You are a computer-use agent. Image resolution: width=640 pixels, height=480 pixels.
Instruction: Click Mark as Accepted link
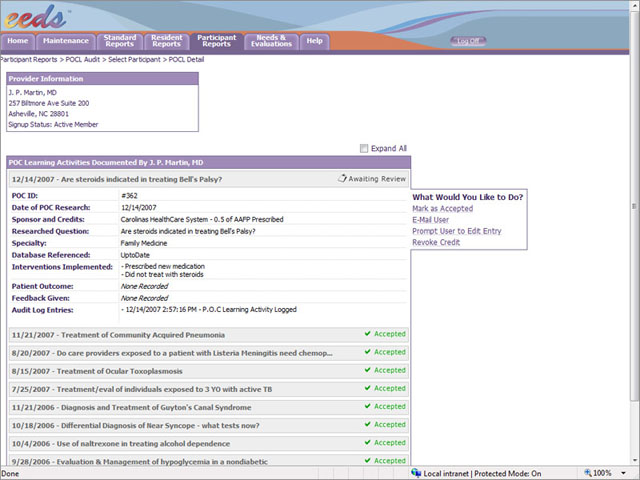click(x=442, y=209)
